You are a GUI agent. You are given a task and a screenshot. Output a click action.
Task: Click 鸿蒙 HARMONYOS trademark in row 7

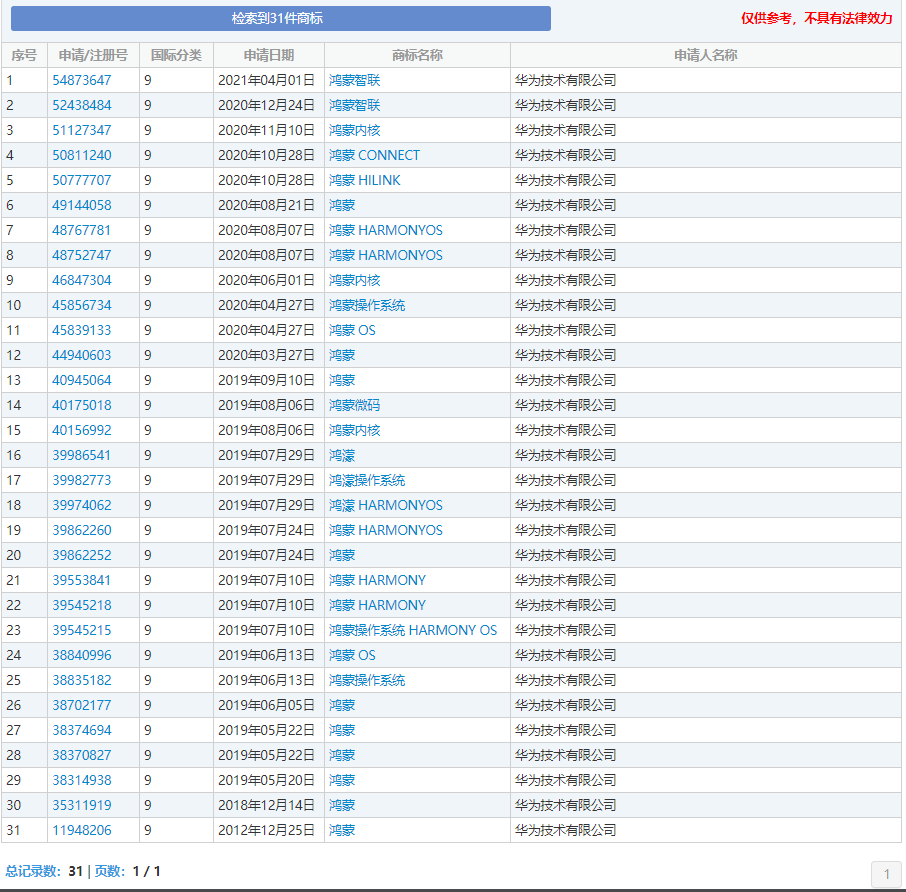point(386,230)
